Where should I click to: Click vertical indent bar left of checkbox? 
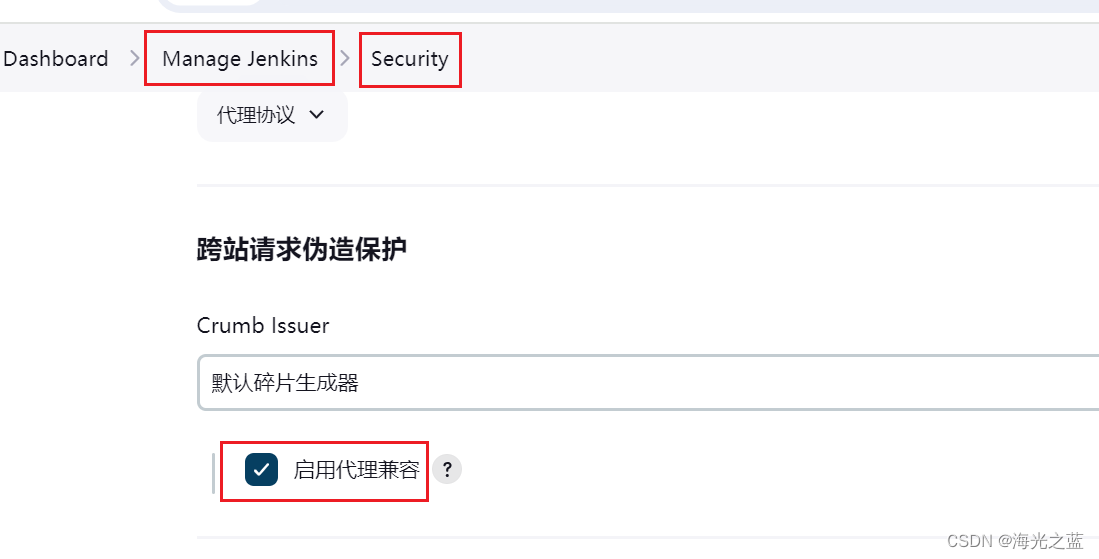(x=213, y=474)
